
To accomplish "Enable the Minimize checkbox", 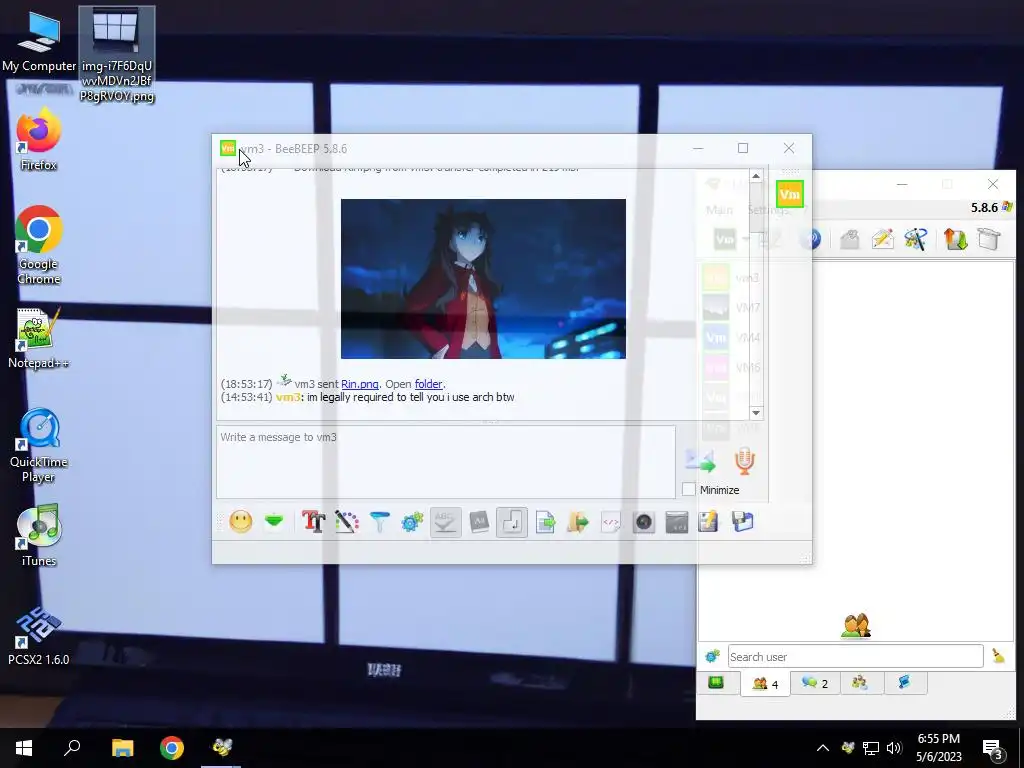I will (x=688, y=489).
